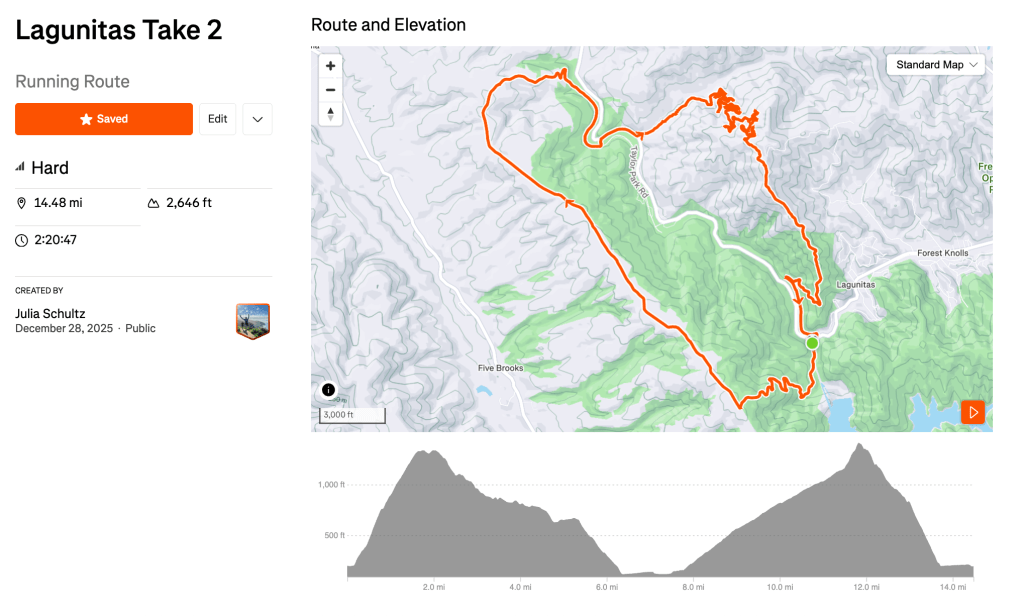
Task: Click the 3,000 ft map scale bar
Action: 352,415
